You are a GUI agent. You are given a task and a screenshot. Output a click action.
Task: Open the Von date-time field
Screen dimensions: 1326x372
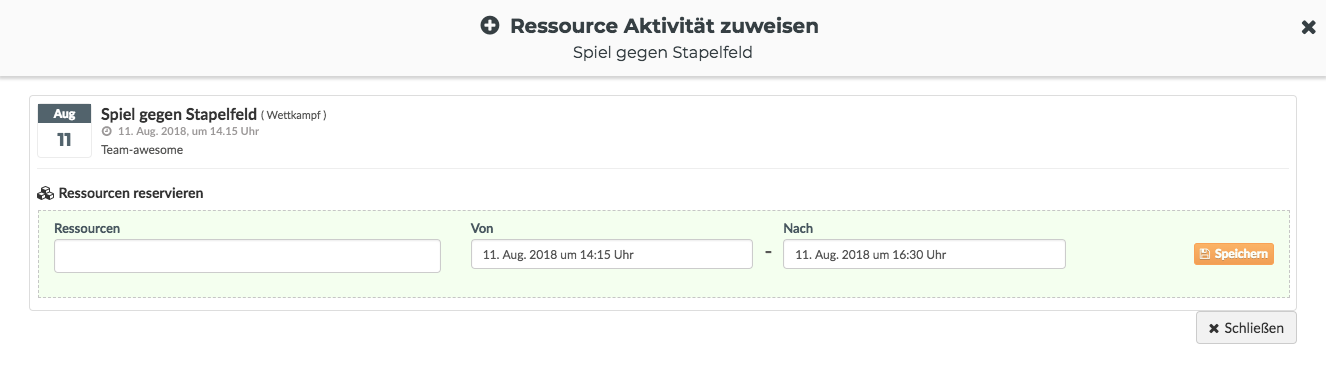612,254
